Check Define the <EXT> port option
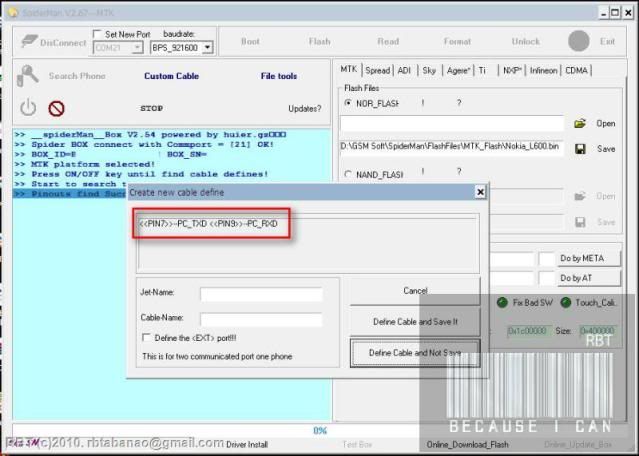Screen dimensions: 639x456 click(148, 339)
